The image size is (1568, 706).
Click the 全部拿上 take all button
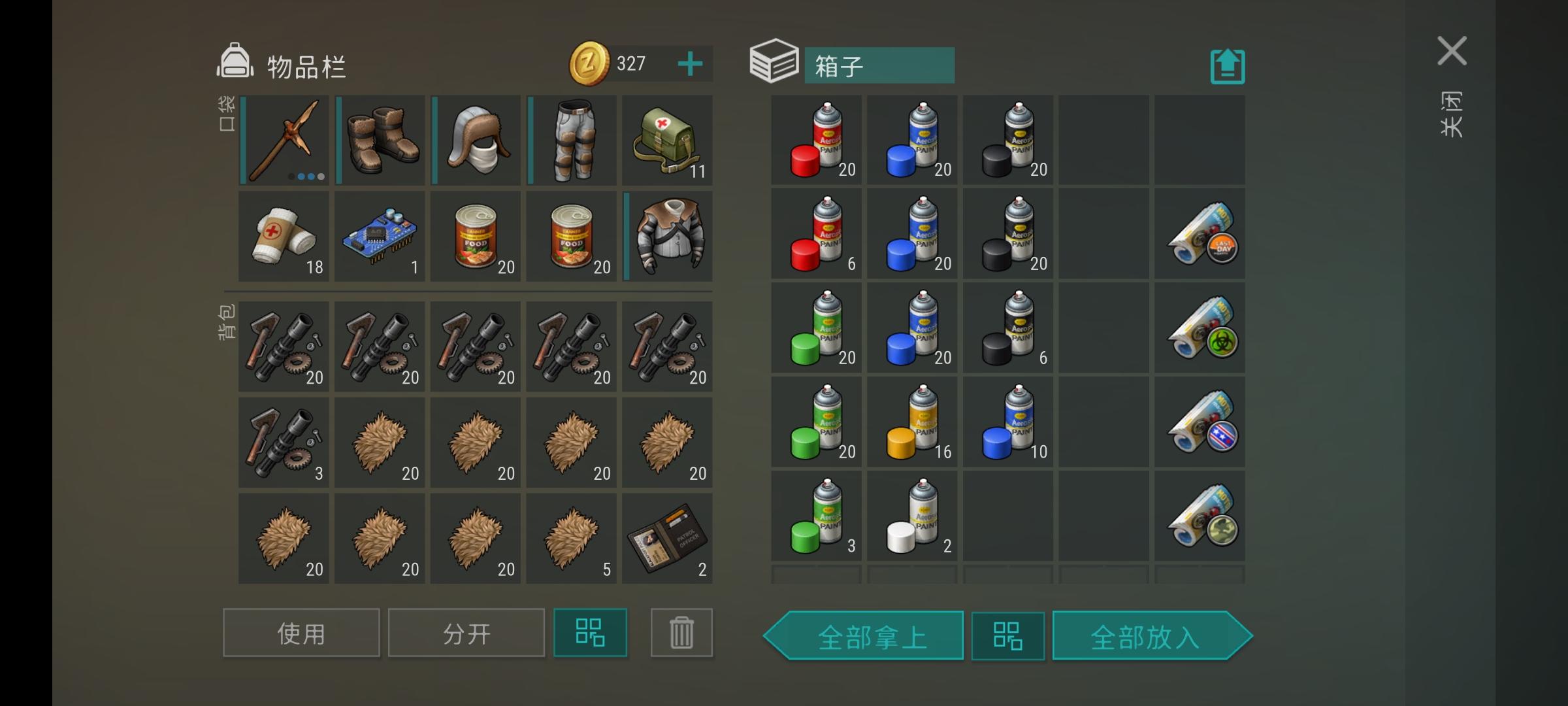(864, 636)
